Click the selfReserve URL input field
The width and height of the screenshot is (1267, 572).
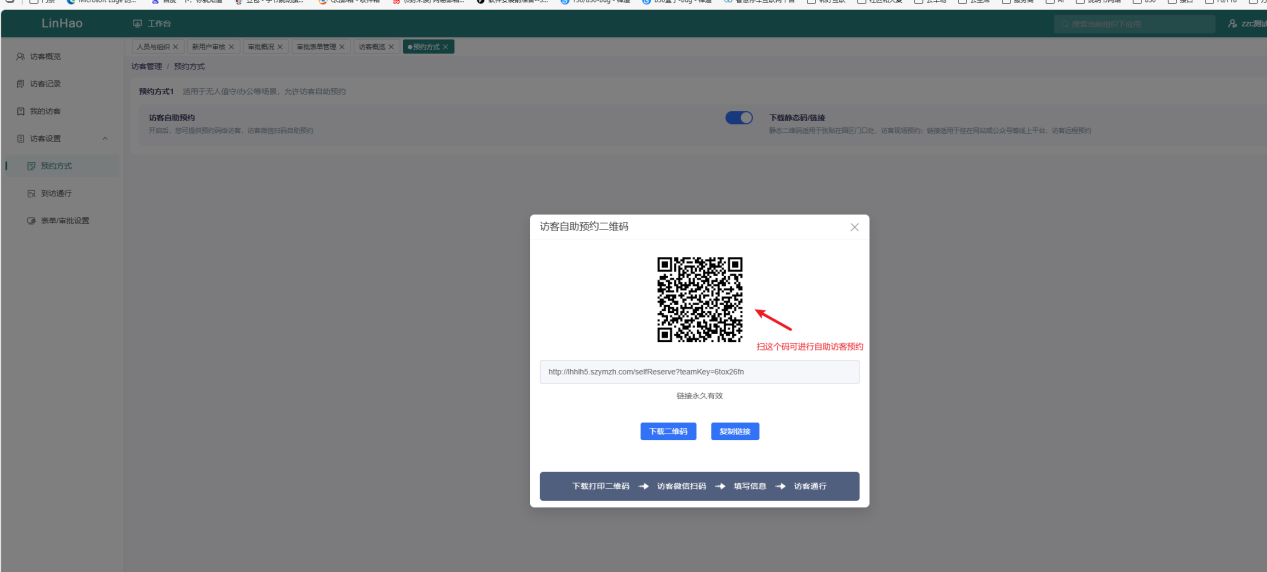(x=699, y=372)
